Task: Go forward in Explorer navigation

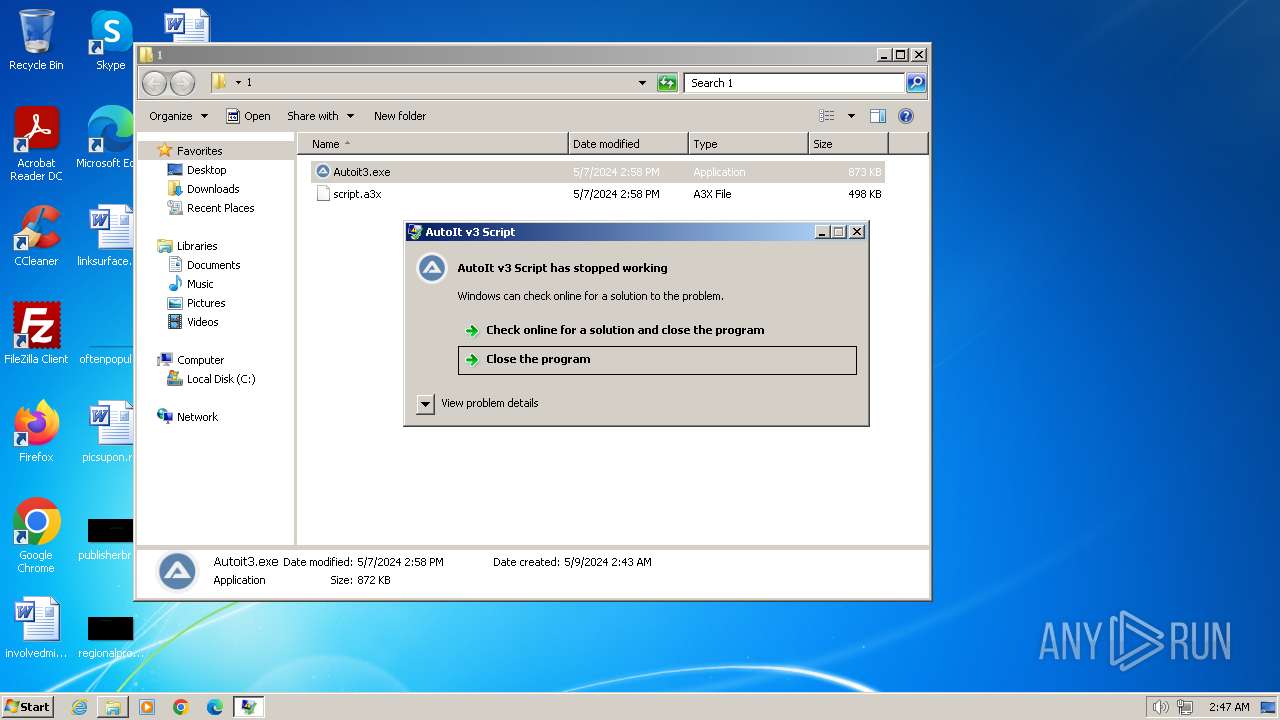Action: coord(182,83)
